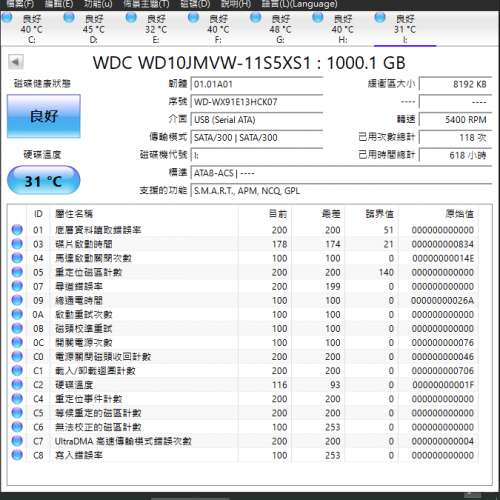
Task: Click status orb for attribute C6 row
Action: 17,427
